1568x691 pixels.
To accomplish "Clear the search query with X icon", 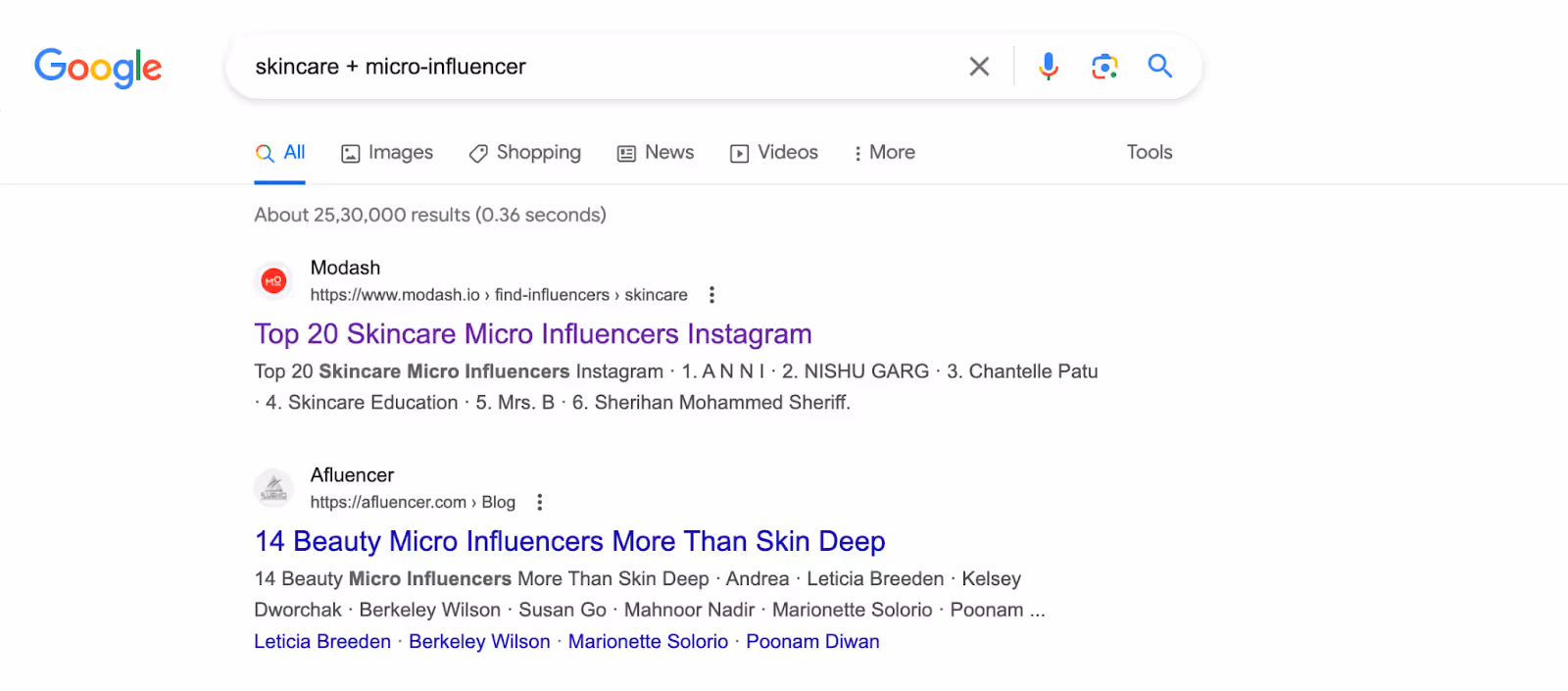I will (x=979, y=67).
